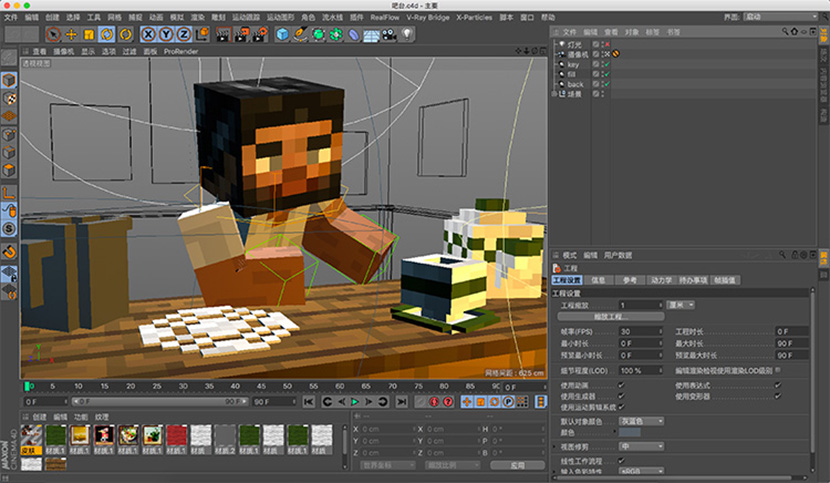
Task: Click the recent tools icon beside Rotate
Action: [x=125, y=34]
